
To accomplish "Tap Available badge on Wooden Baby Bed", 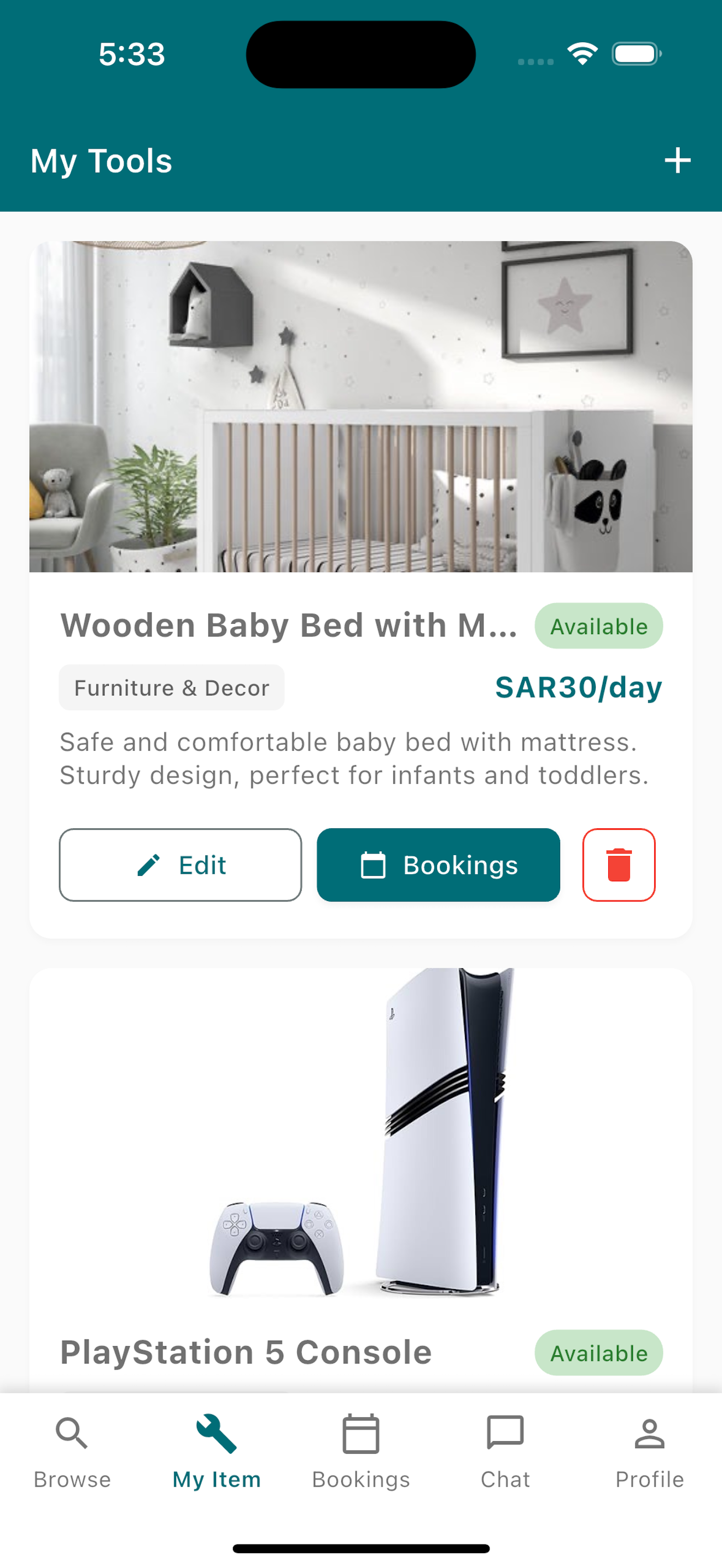I will coord(599,627).
